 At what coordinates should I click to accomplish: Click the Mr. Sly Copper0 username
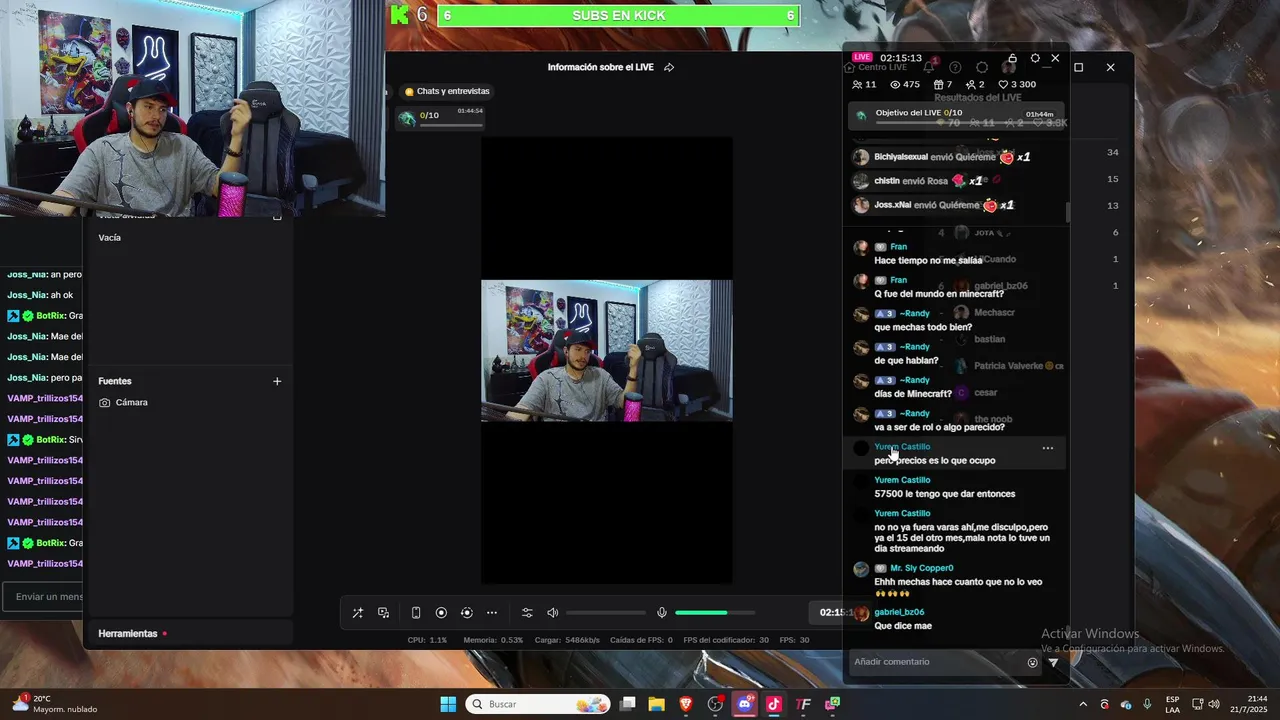click(x=922, y=568)
